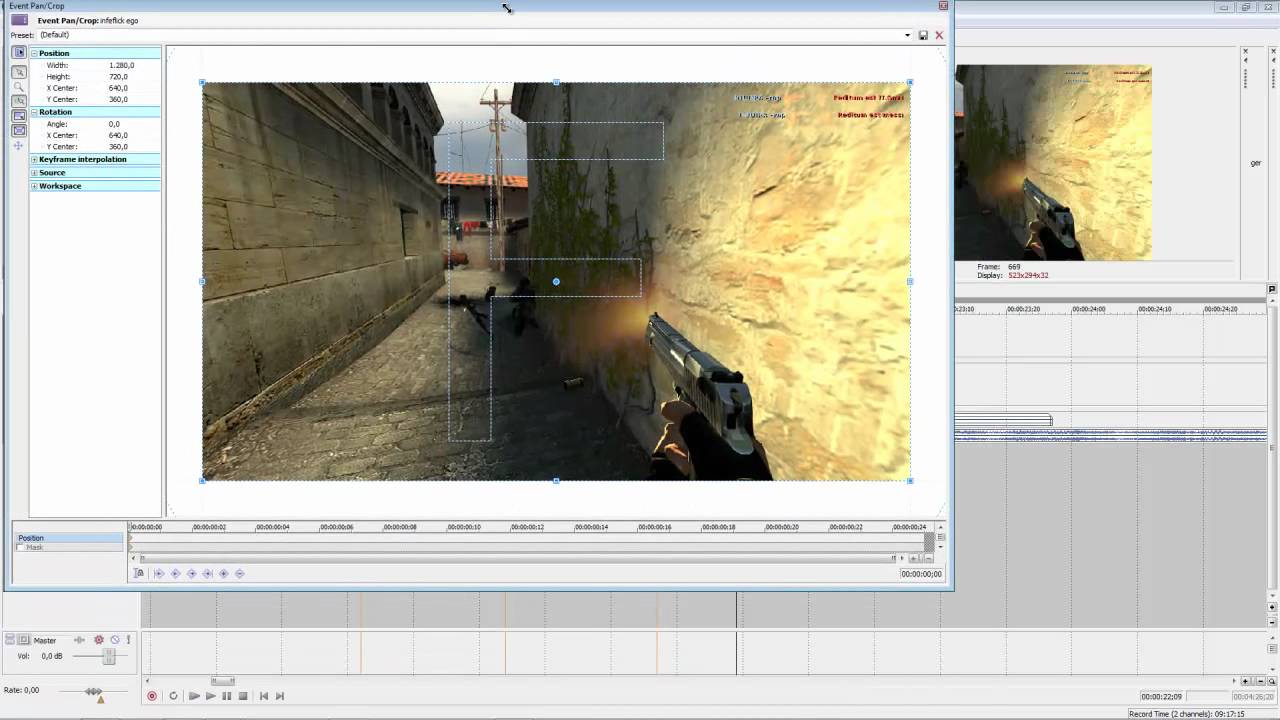The height and width of the screenshot is (720, 1280).
Task: Select the Normal Edit tool in Pan/Crop
Action: 19,72
